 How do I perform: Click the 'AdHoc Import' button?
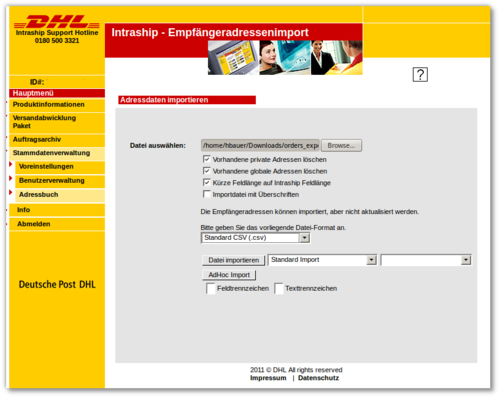point(229,275)
